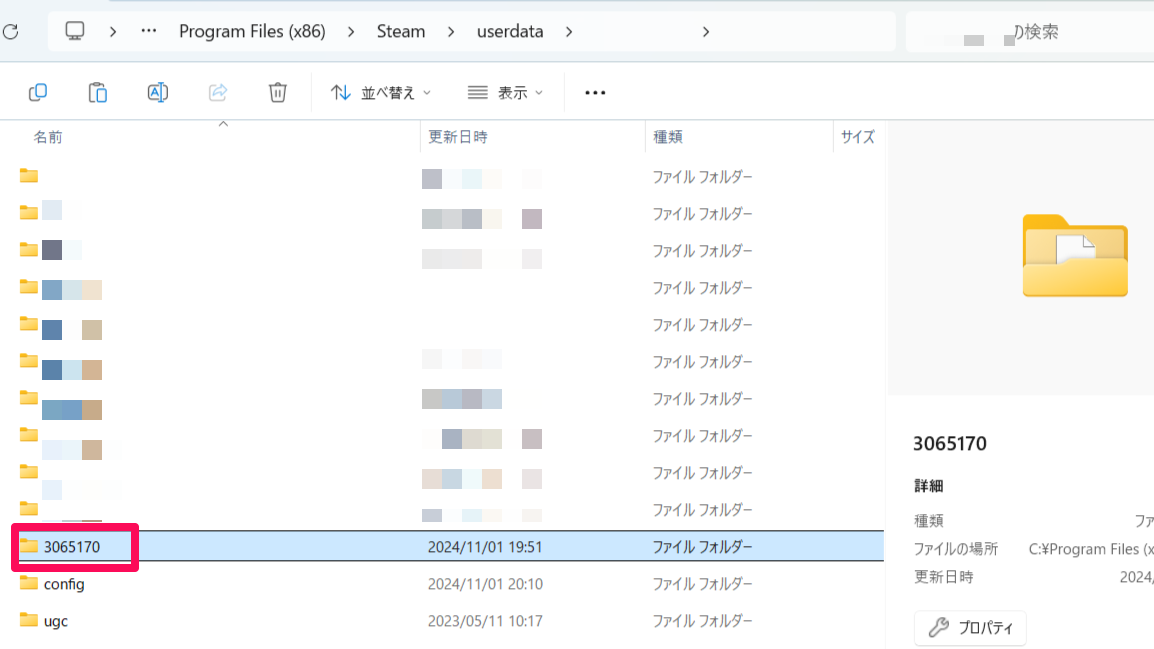The width and height of the screenshot is (1154, 649).
Task: Select the ugc folder
Action: click(56, 621)
